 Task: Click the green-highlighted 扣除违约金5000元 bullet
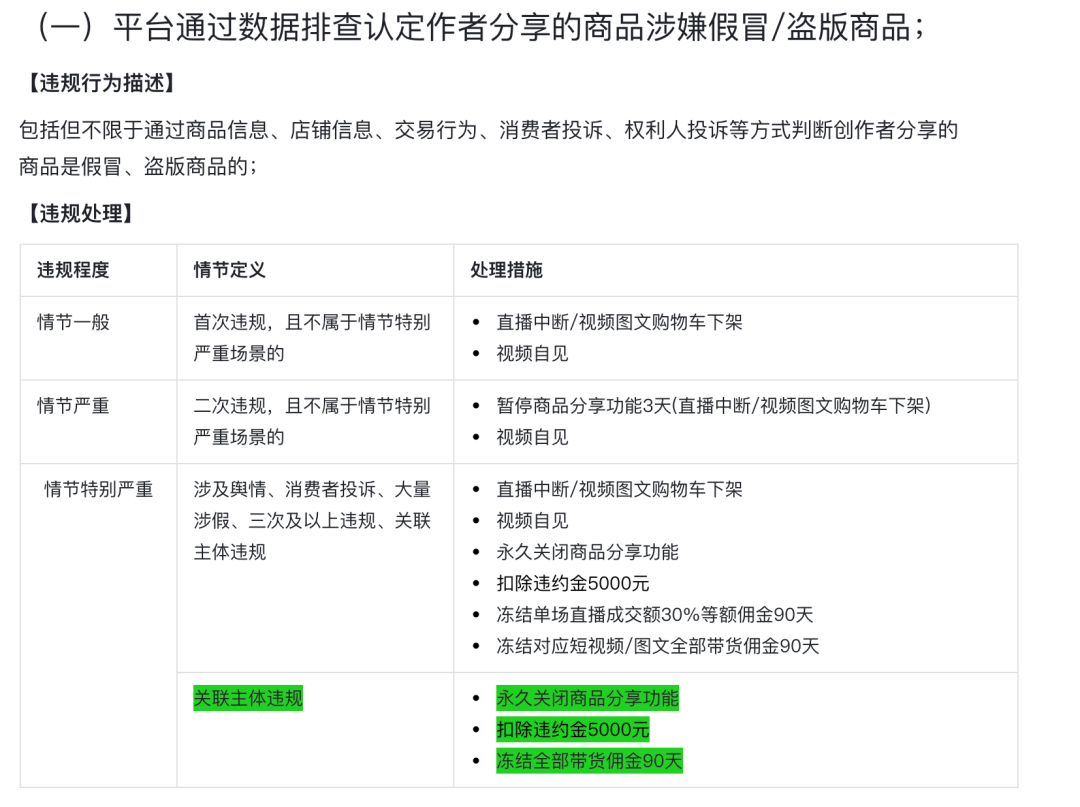(x=573, y=729)
